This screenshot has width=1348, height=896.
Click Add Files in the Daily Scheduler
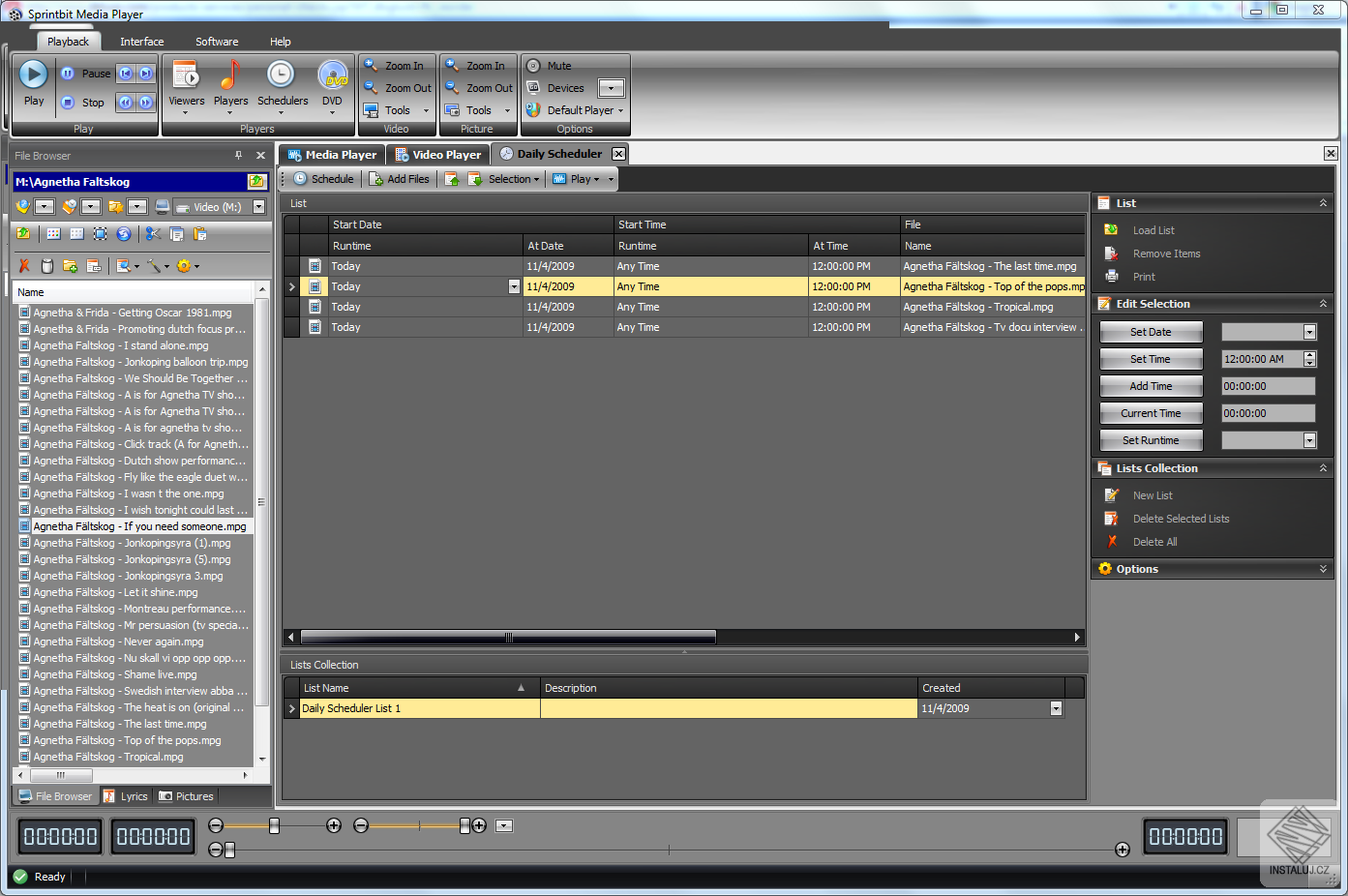(400, 178)
